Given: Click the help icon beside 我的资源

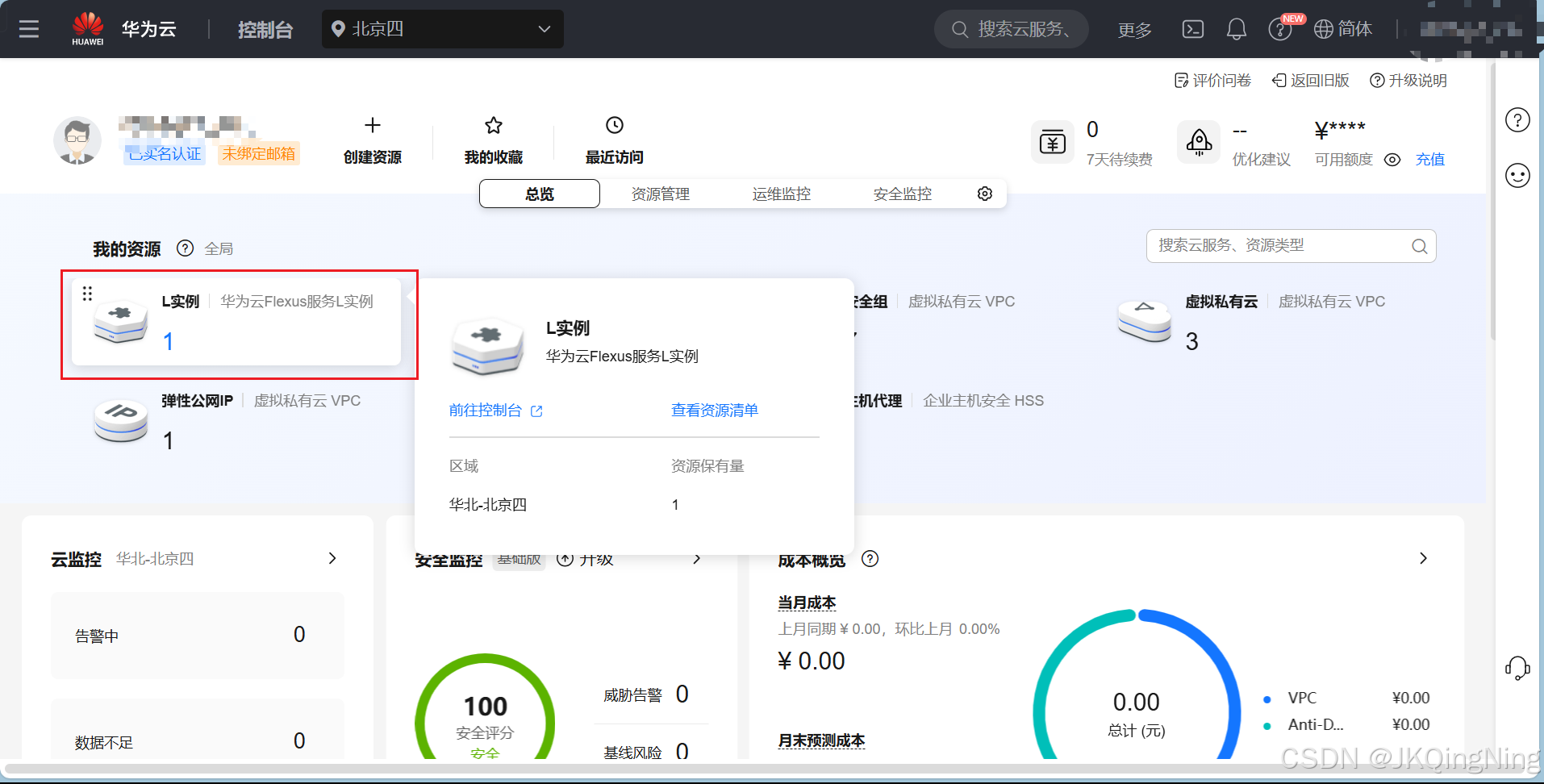Looking at the screenshot, I should (x=186, y=248).
